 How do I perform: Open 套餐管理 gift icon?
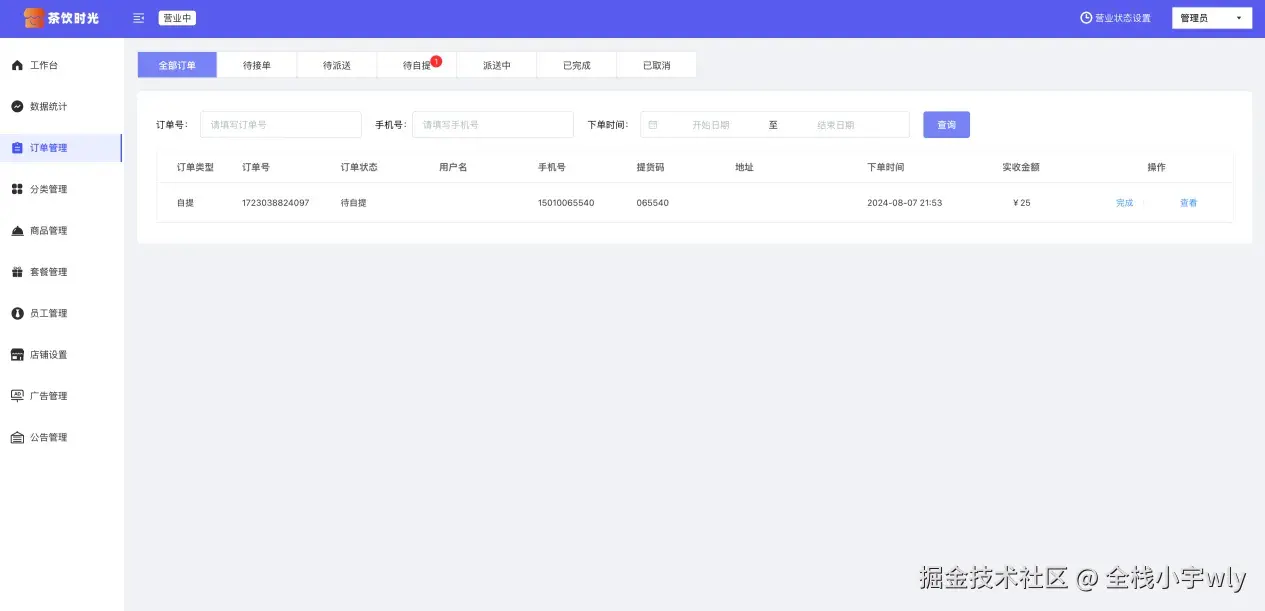pyautogui.click(x=17, y=272)
